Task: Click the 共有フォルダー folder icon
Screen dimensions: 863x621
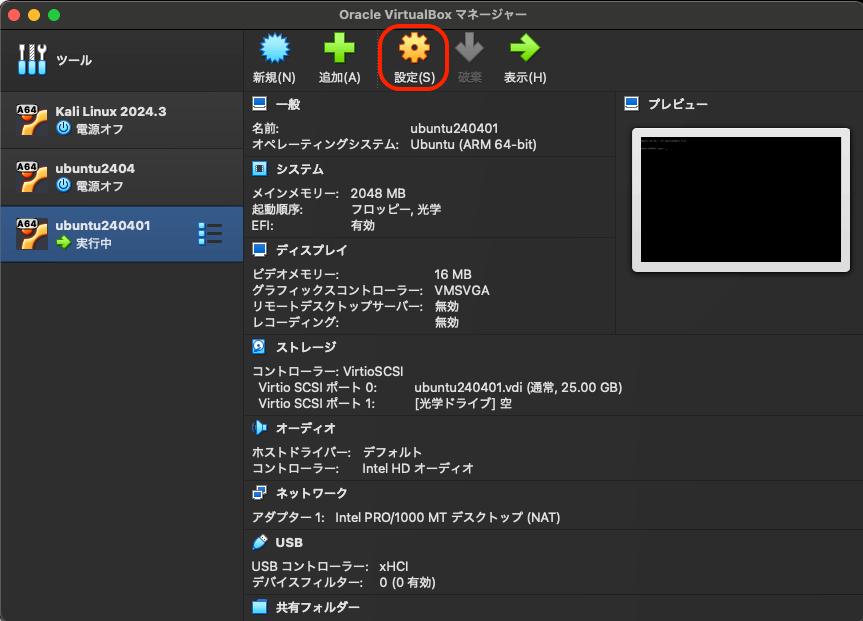Action: (x=259, y=607)
